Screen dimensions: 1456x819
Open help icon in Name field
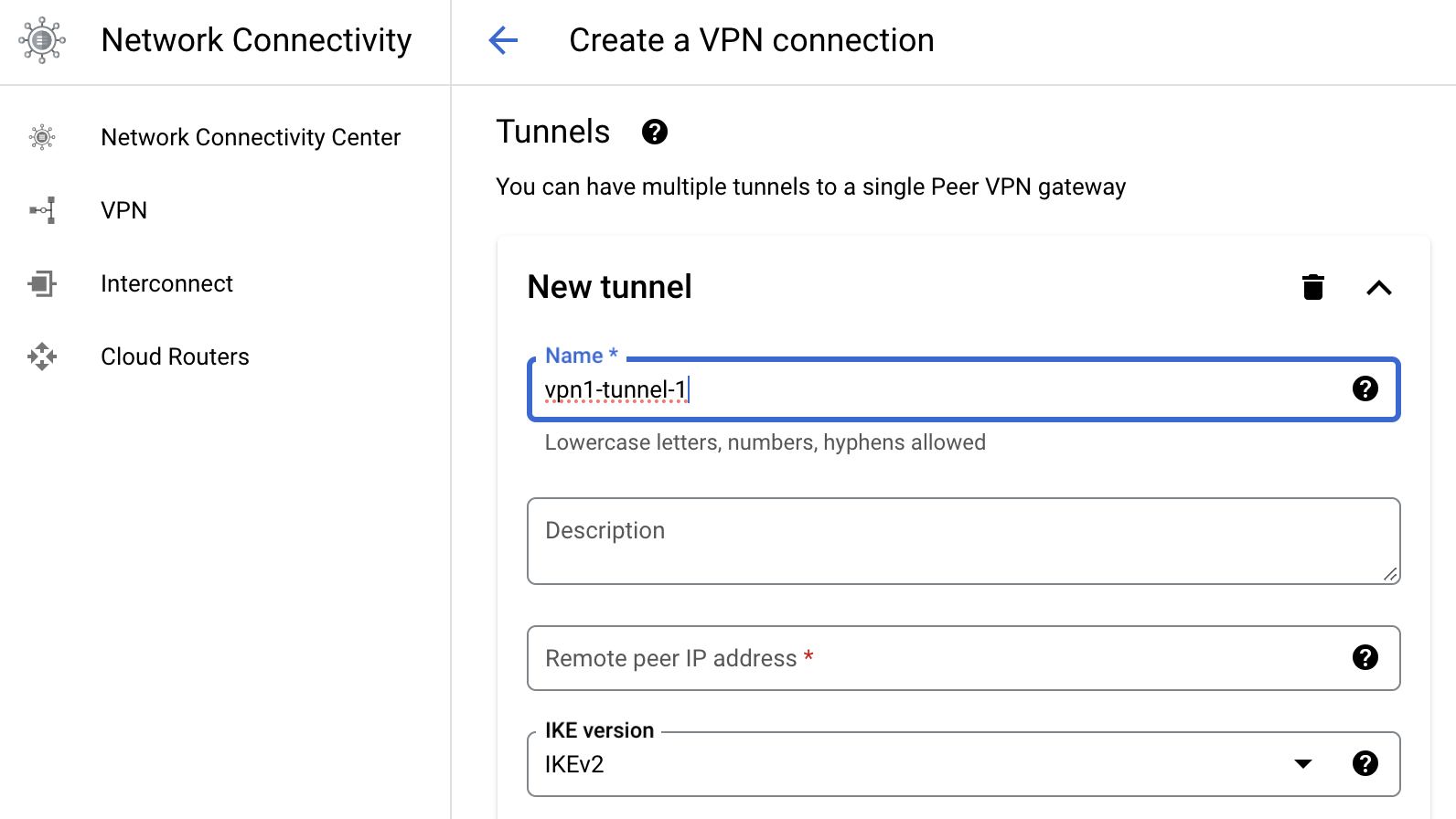tap(1365, 388)
